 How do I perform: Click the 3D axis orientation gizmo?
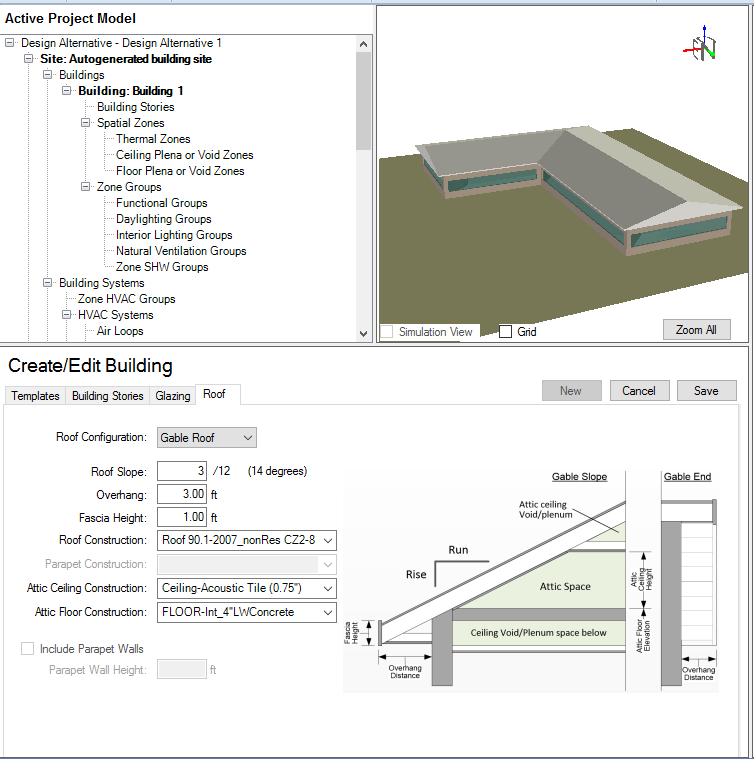pyautogui.click(x=701, y=45)
